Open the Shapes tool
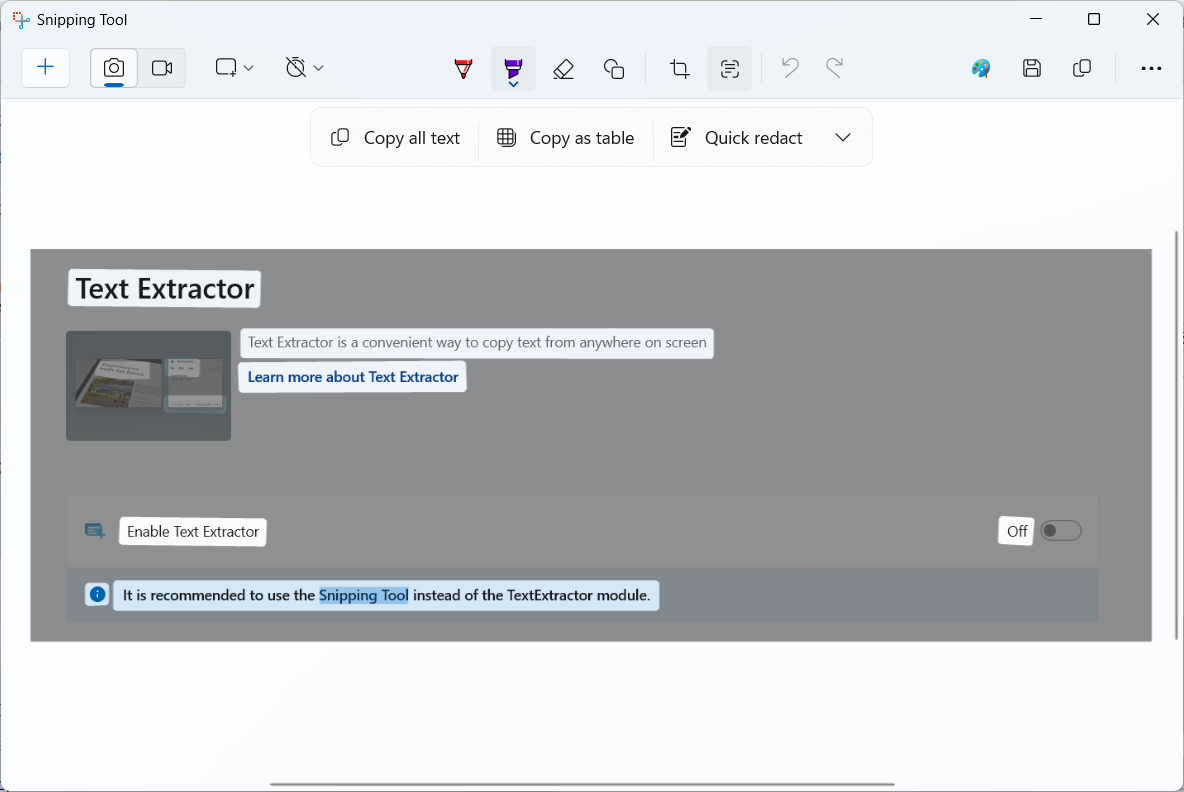The width and height of the screenshot is (1184, 792). tap(614, 69)
